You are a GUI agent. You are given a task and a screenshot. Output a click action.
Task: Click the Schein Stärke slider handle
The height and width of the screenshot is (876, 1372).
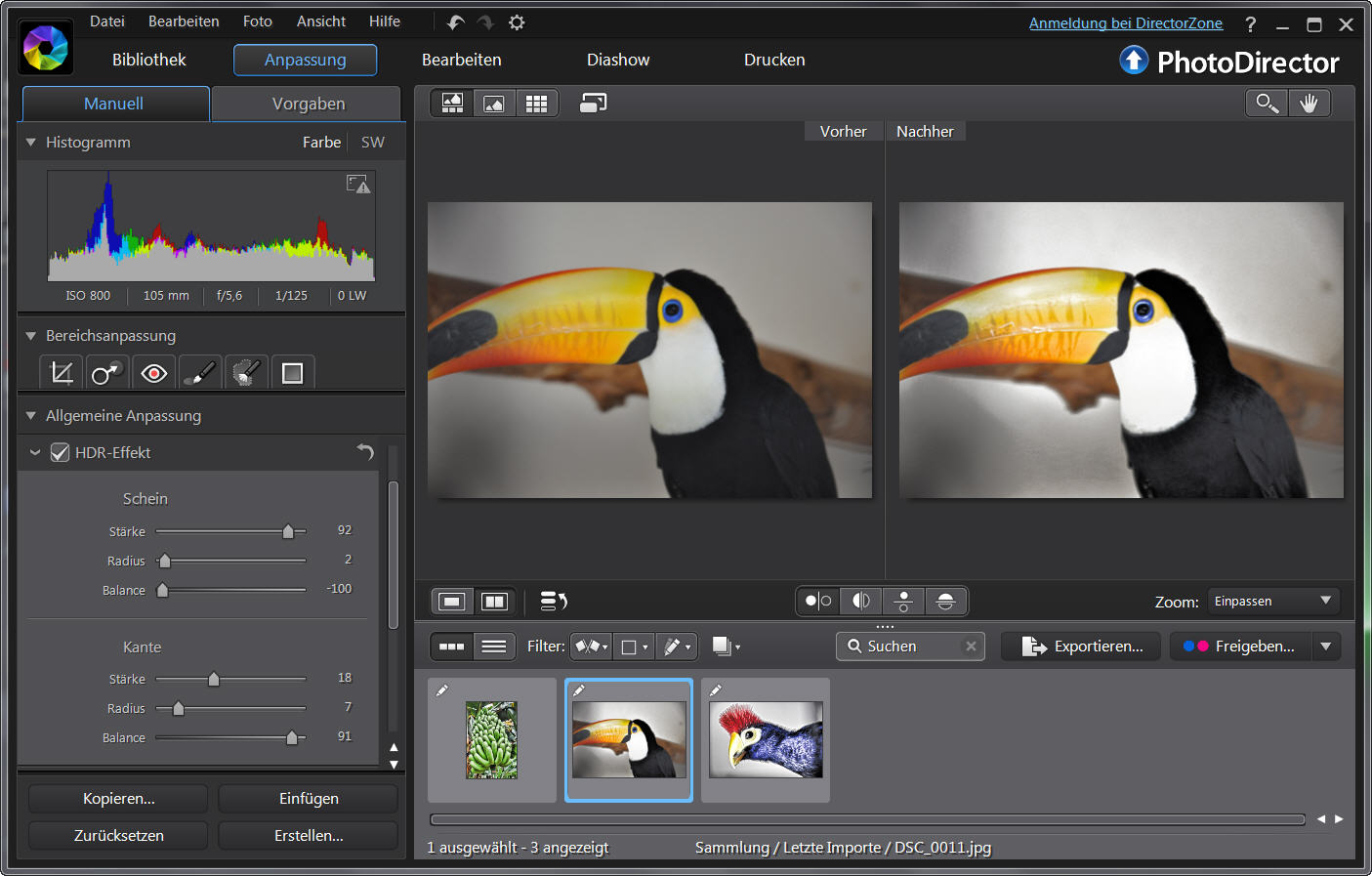288,532
